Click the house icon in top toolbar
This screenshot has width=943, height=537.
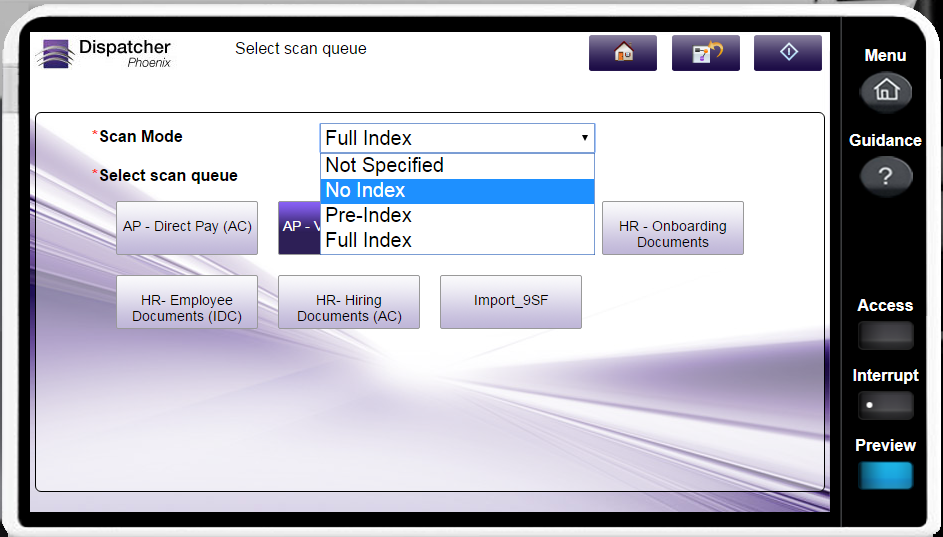point(622,53)
